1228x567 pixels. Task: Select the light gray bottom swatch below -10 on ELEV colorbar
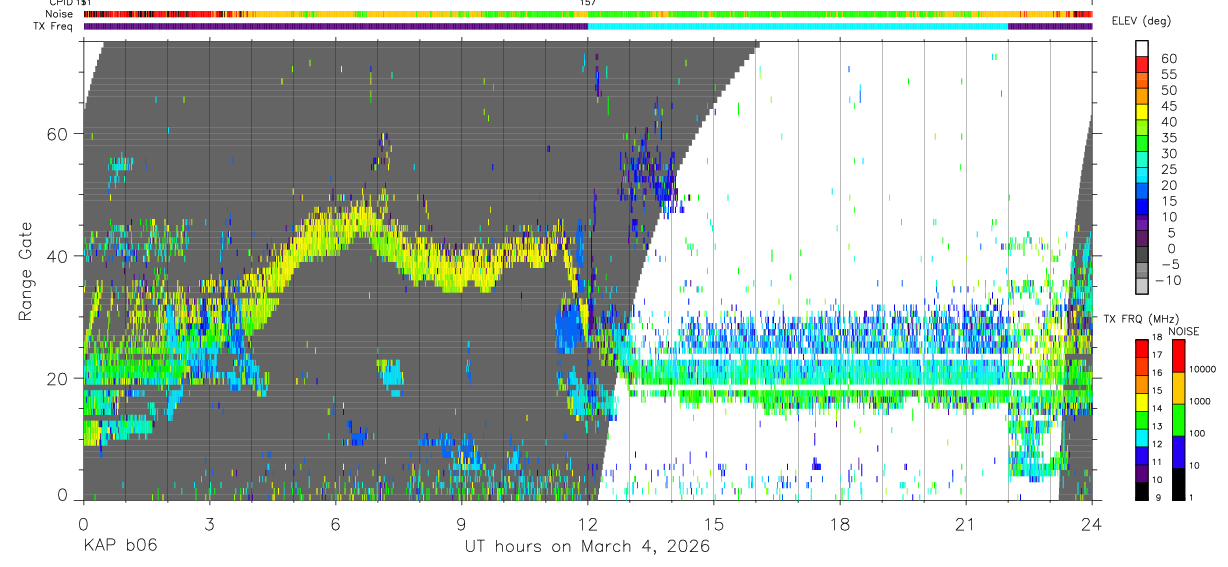[1143, 288]
